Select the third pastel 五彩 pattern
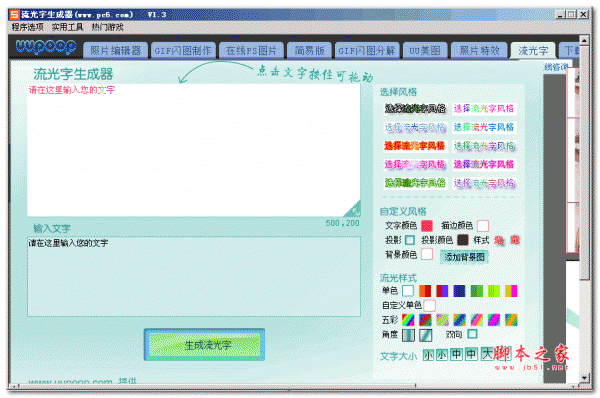The height and width of the screenshot is (398, 600). [x=442, y=320]
